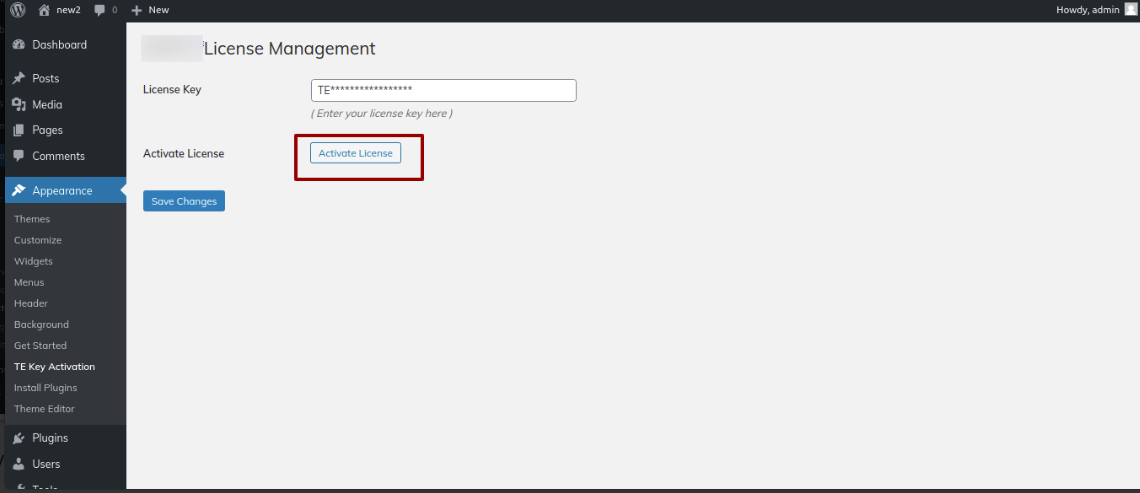Image resolution: width=1140 pixels, height=493 pixels.
Task: Open Header under Appearance
Action: click(x=31, y=303)
